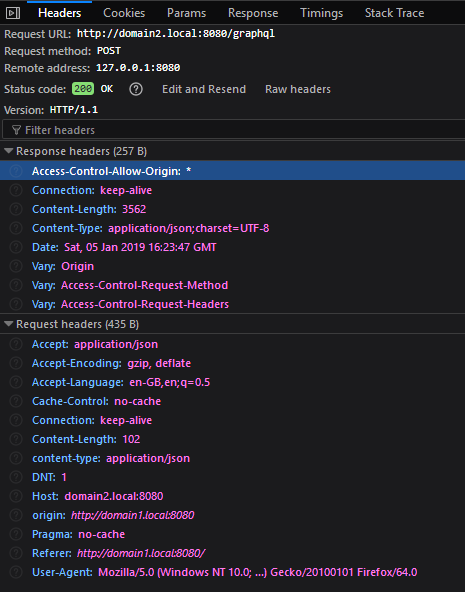Select the Referer request header row
465x592 pixels.
(232, 553)
